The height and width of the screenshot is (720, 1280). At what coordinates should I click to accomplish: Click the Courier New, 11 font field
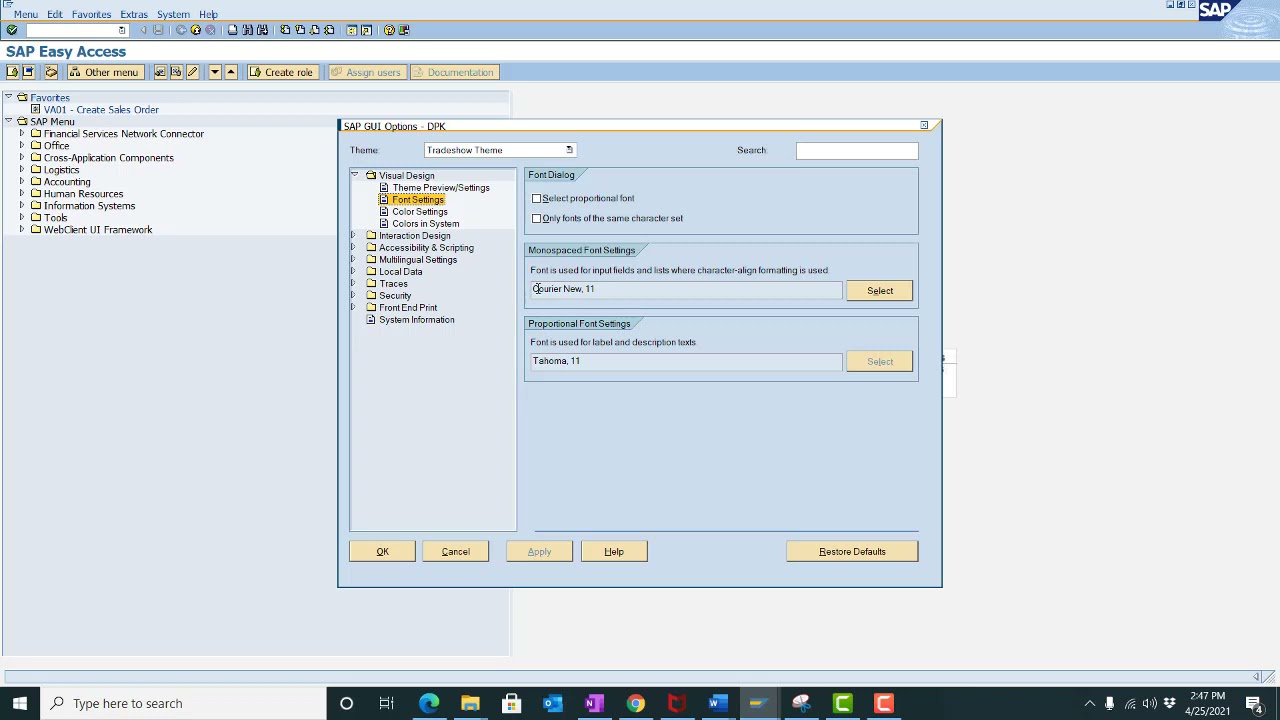pyautogui.click(x=686, y=289)
